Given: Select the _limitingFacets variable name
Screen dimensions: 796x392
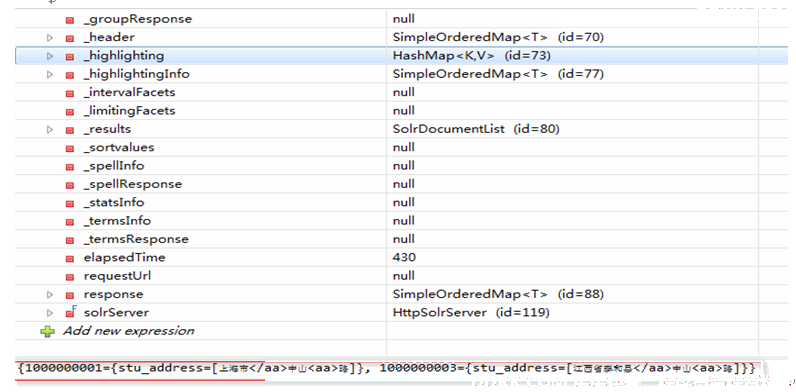Looking at the screenshot, I should (129, 111).
